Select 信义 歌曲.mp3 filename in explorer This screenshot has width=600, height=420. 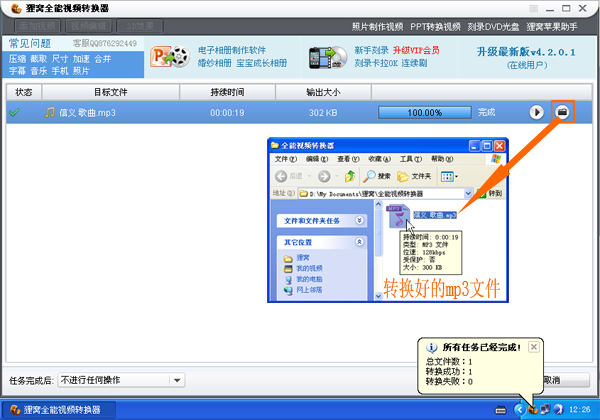click(x=435, y=215)
